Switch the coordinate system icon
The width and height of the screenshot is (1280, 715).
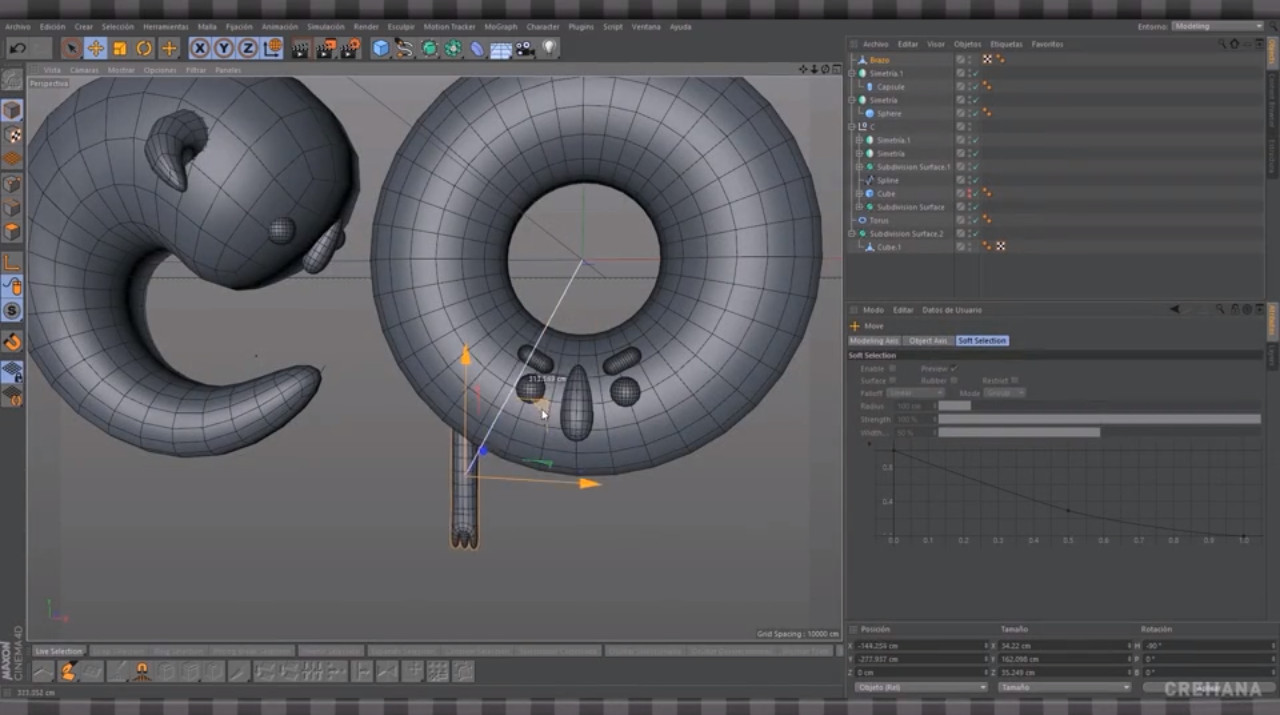coord(272,48)
